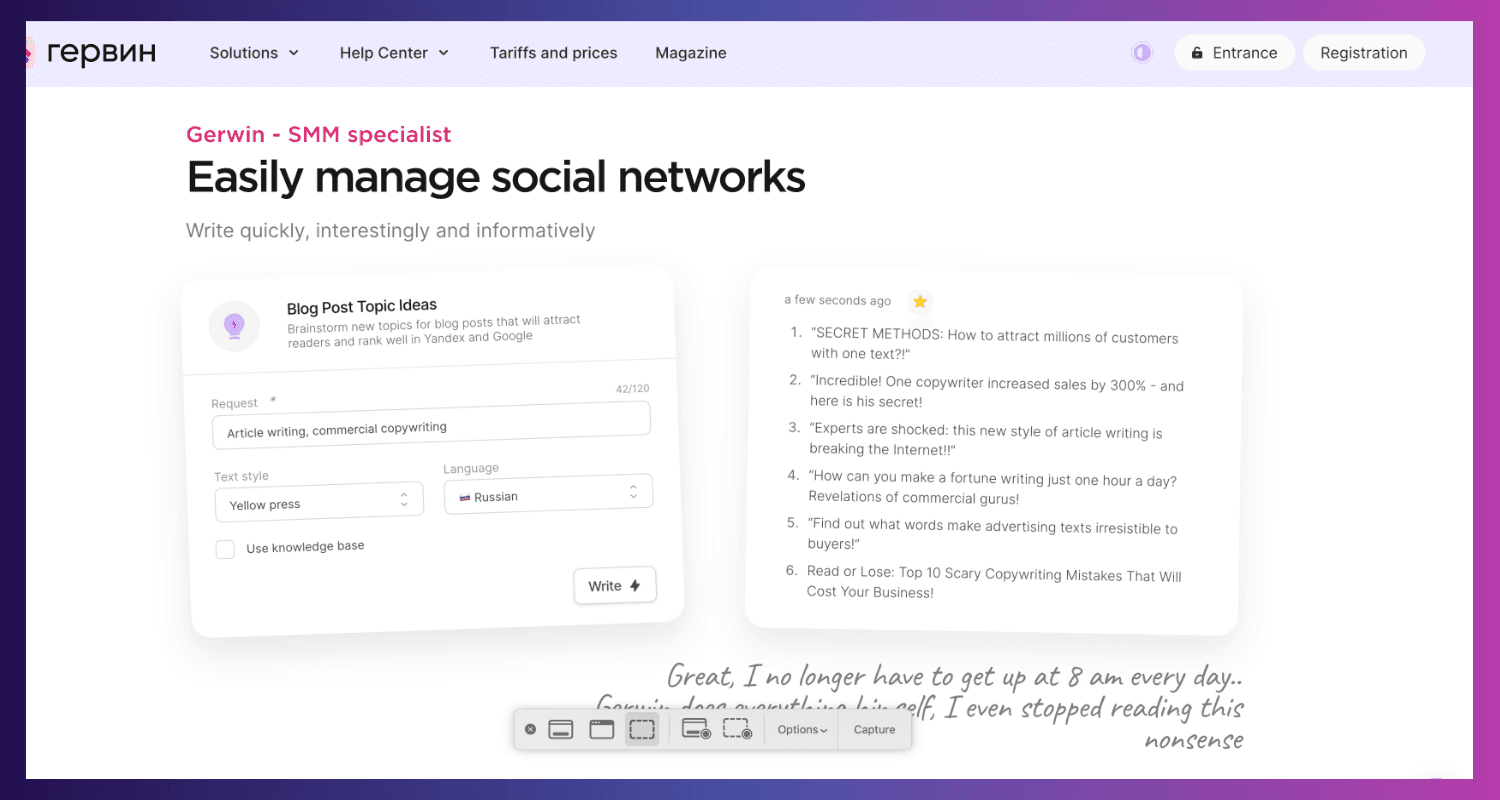Go to the Magazine page
The width and height of the screenshot is (1500, 800).
click(x=690, y=53)
